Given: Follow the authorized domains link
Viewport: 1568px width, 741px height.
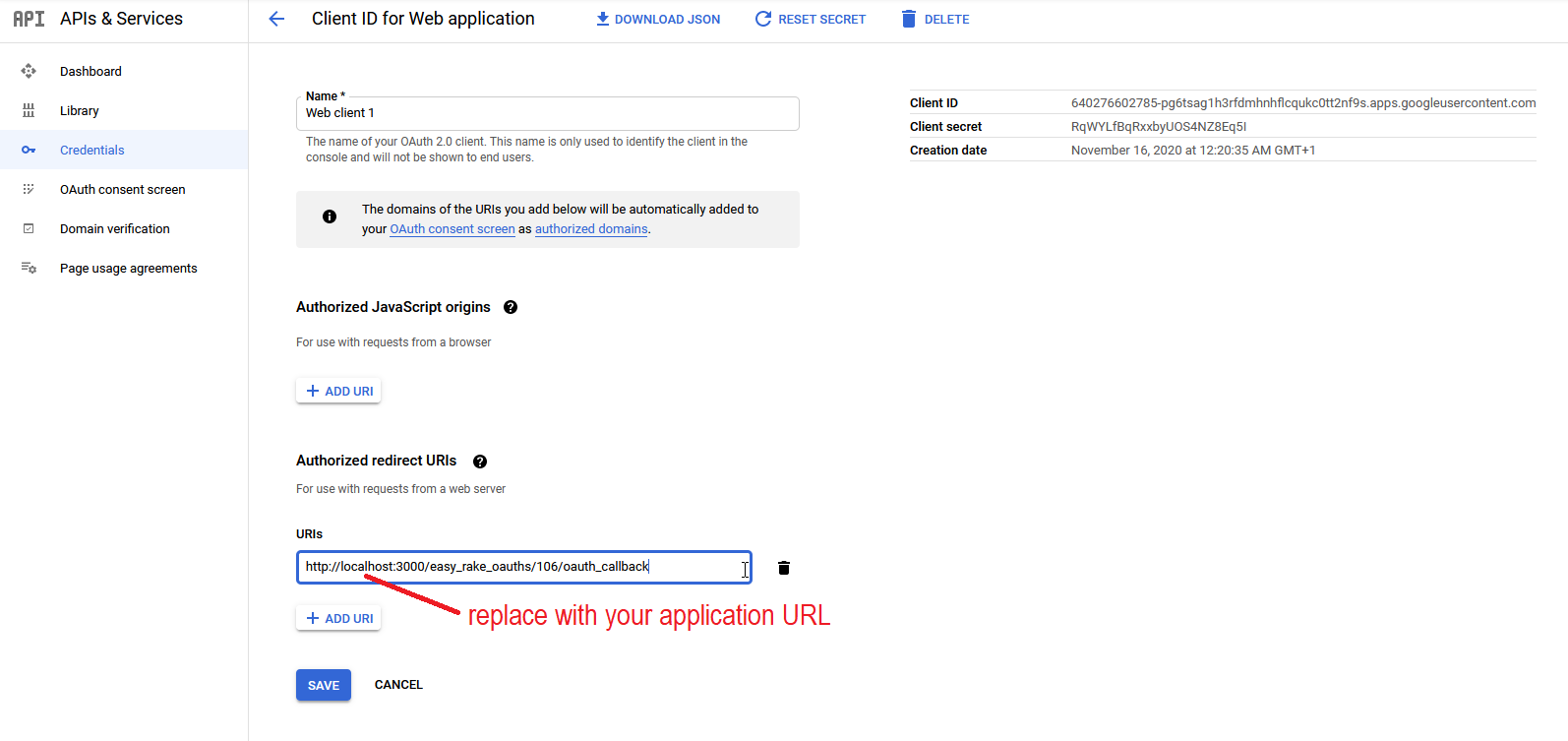Looking at the screenshot, I should (x=591, y=229).
